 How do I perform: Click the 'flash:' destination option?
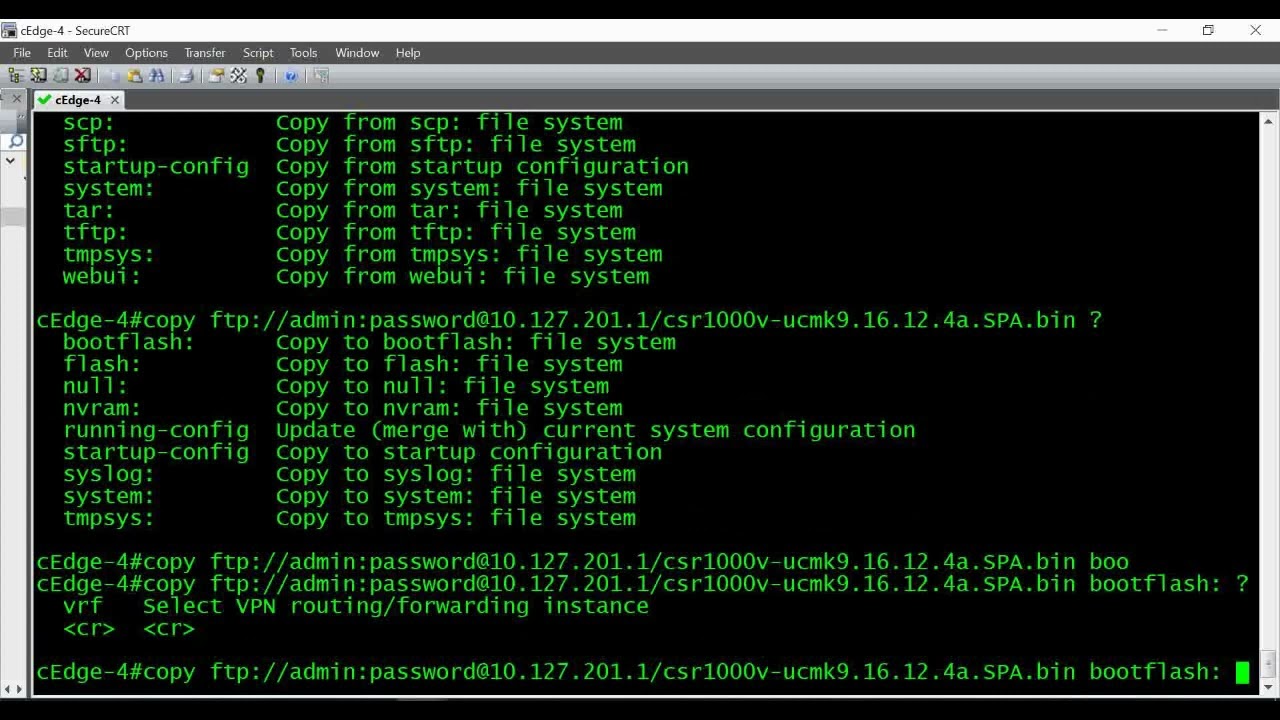[342, 365]
